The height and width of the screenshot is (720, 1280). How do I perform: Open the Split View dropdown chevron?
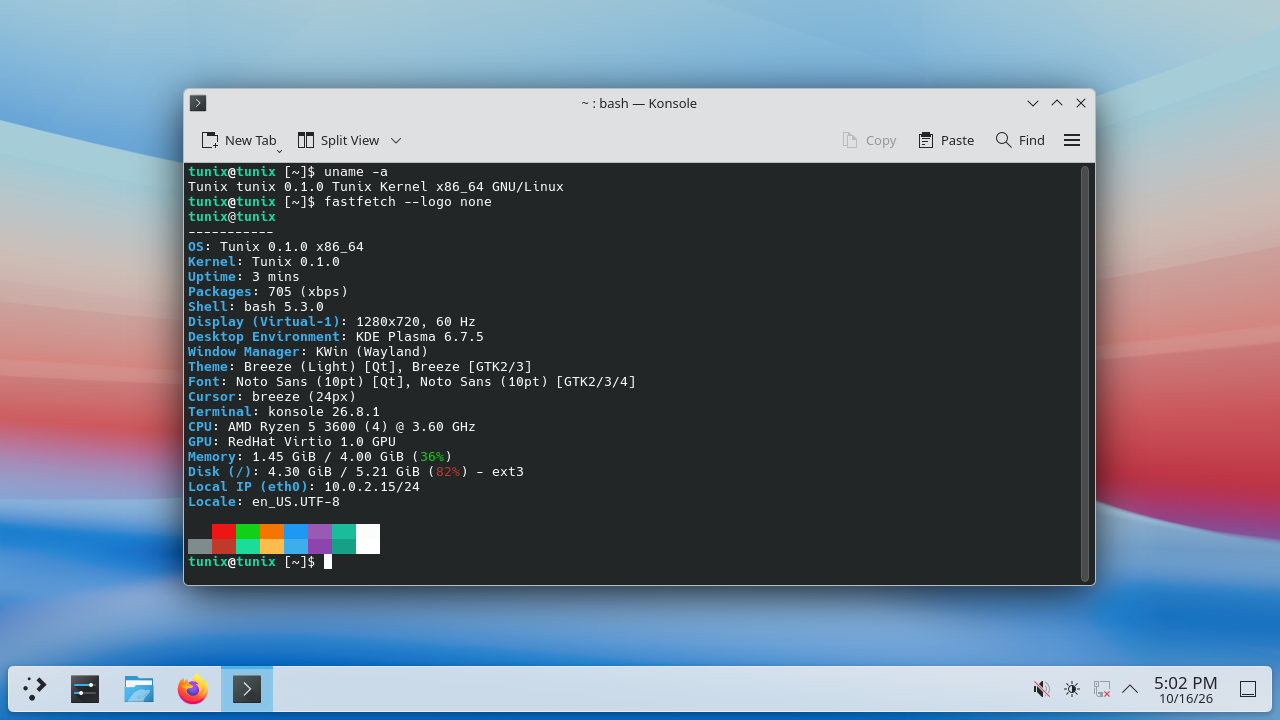click(x=396, y=140)
